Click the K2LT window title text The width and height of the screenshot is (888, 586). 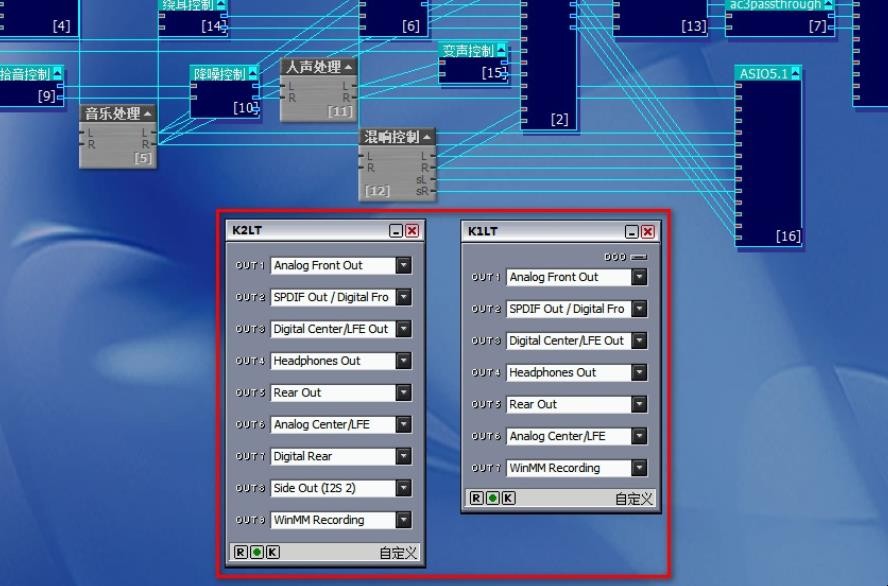point(247,230)
